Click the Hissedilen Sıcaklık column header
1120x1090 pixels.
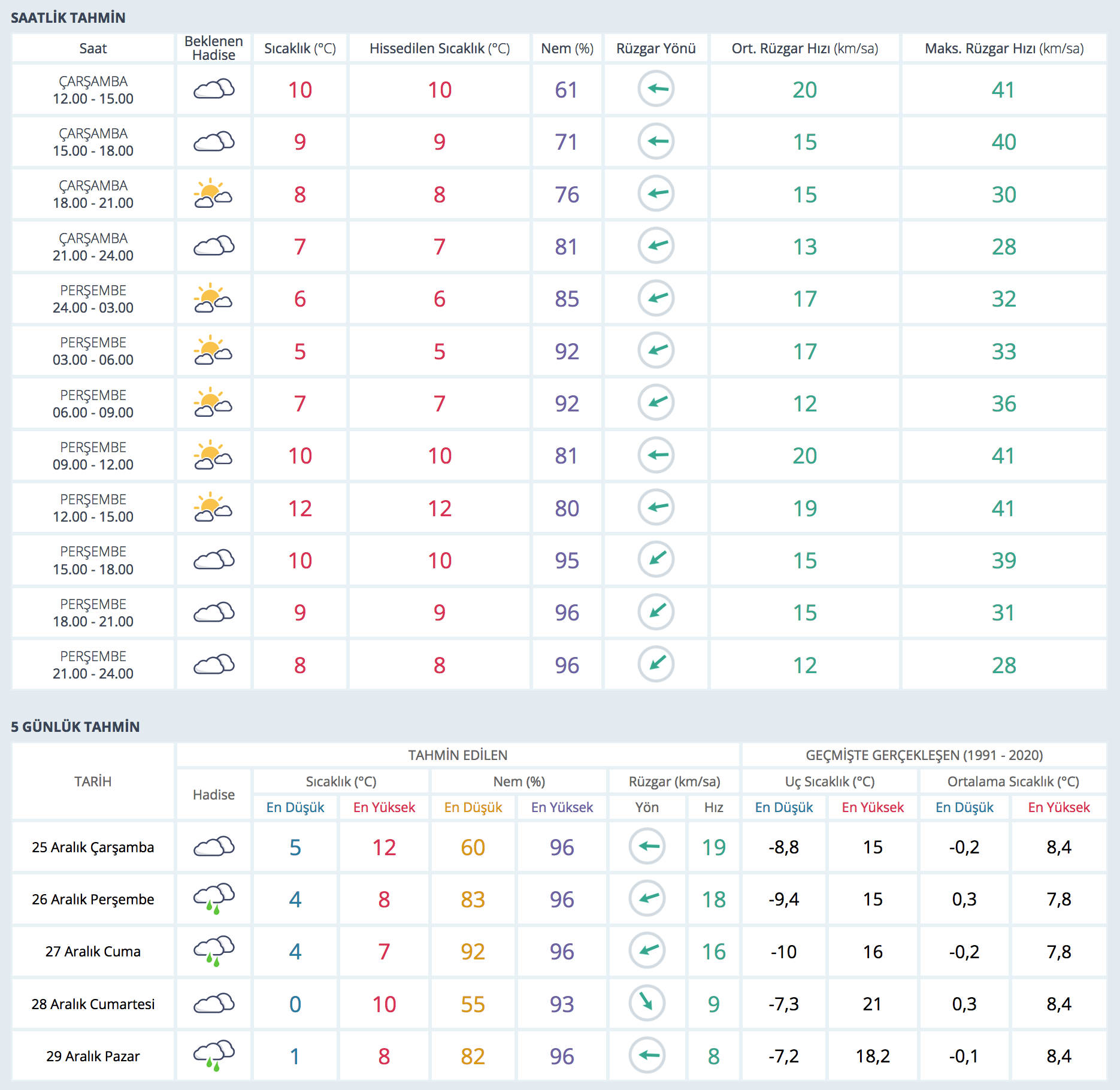(439, 49)
